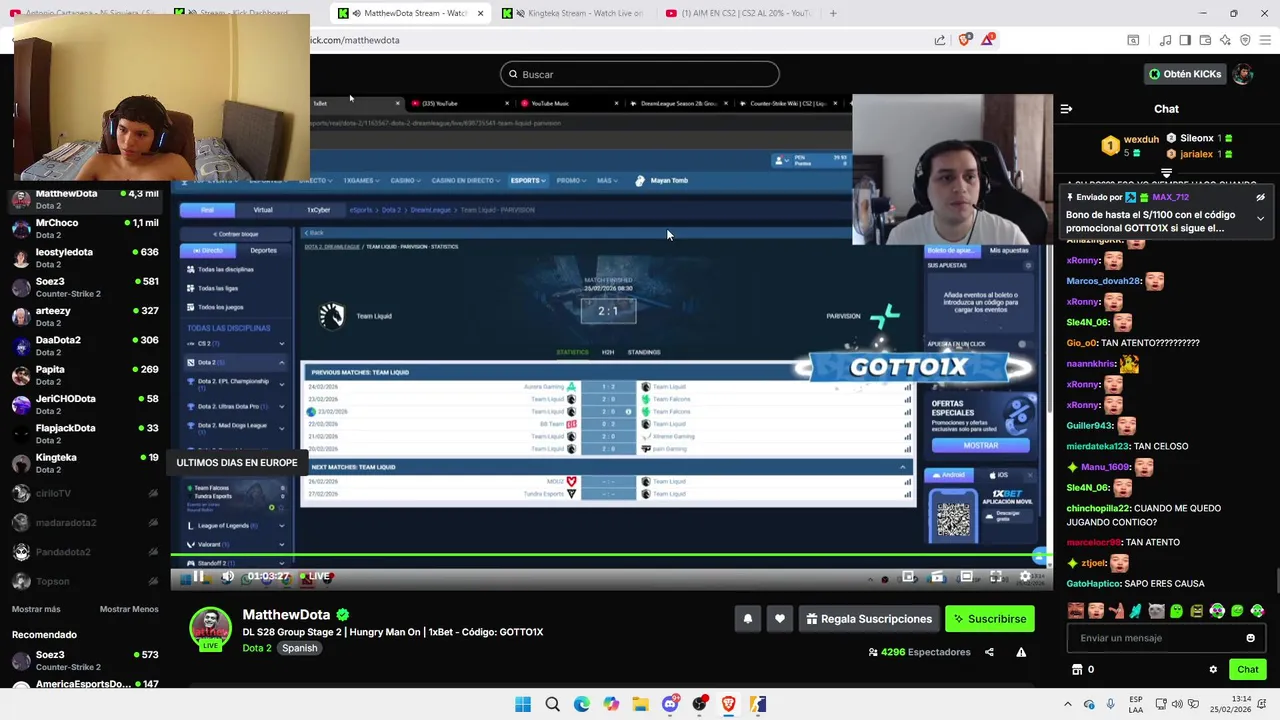Screen dimensions: 1280x720
Task: Open File Explorer from taskbar
Action: (x=640, y=704)
